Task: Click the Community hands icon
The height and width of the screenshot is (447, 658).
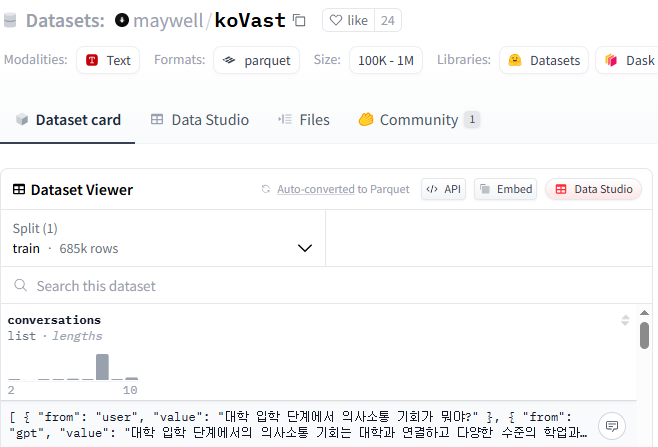Action: point(366,119)
